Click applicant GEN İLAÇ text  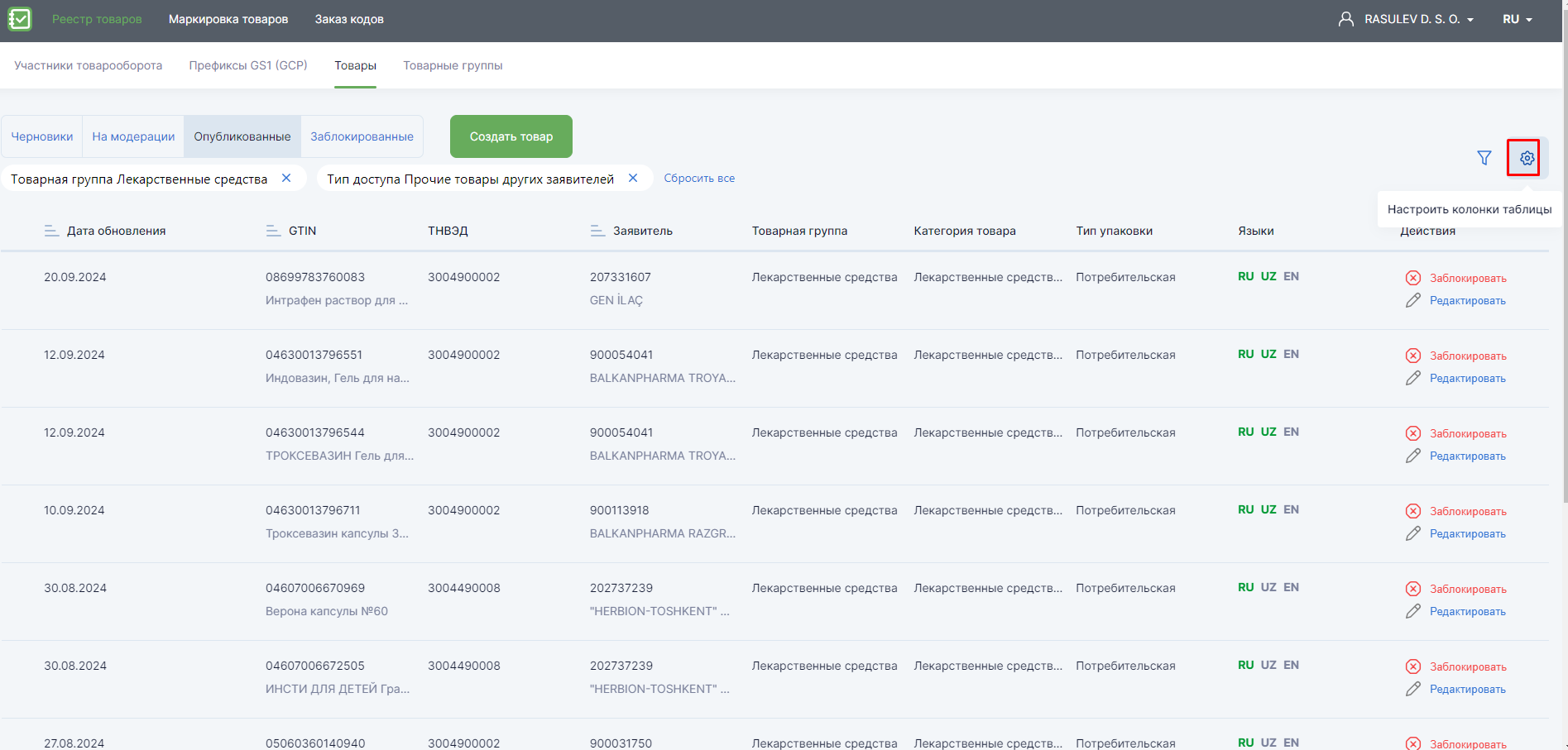616,300
